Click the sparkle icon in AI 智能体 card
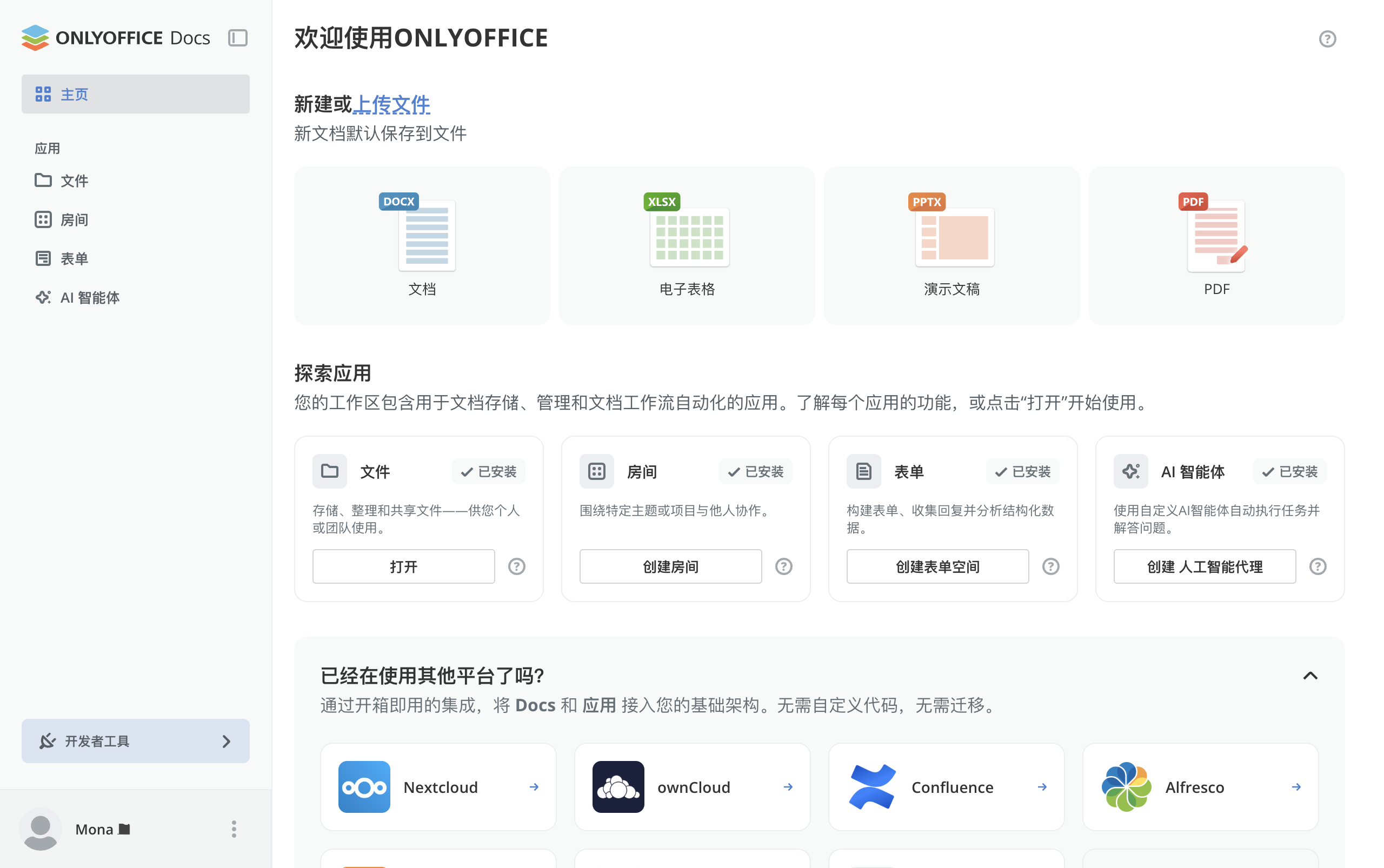This screenshot has width=1384, height=868. tap(1131, 471)
